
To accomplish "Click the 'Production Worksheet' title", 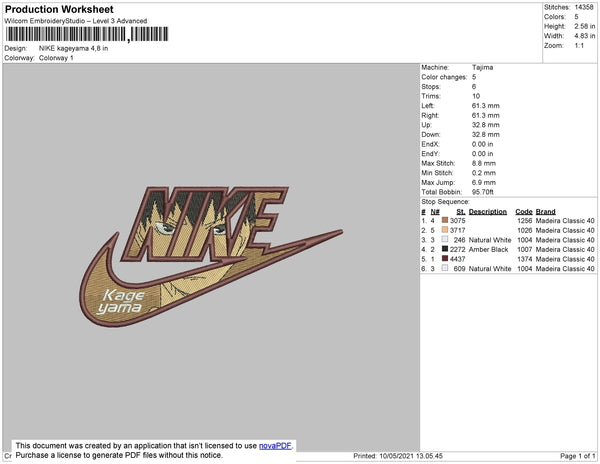I will point(59,10).
